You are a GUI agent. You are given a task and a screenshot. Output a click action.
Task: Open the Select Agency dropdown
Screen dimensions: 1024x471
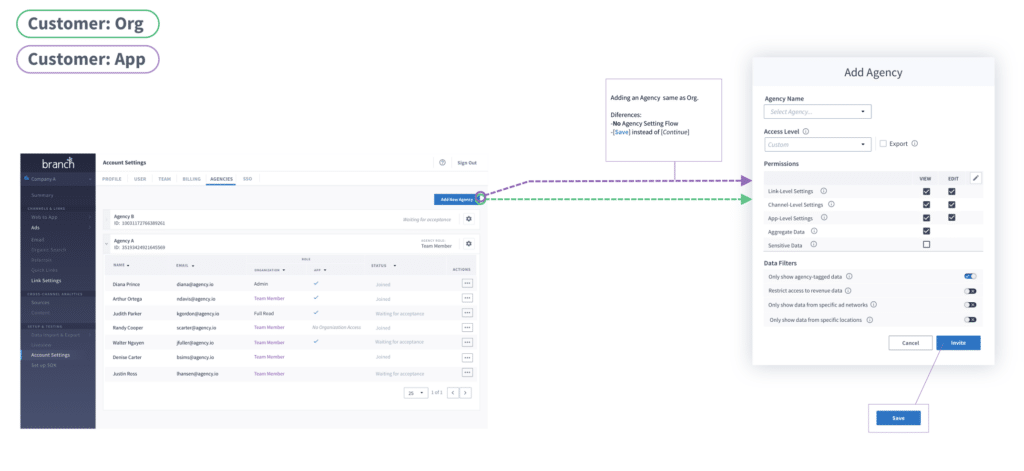(818, 112)
